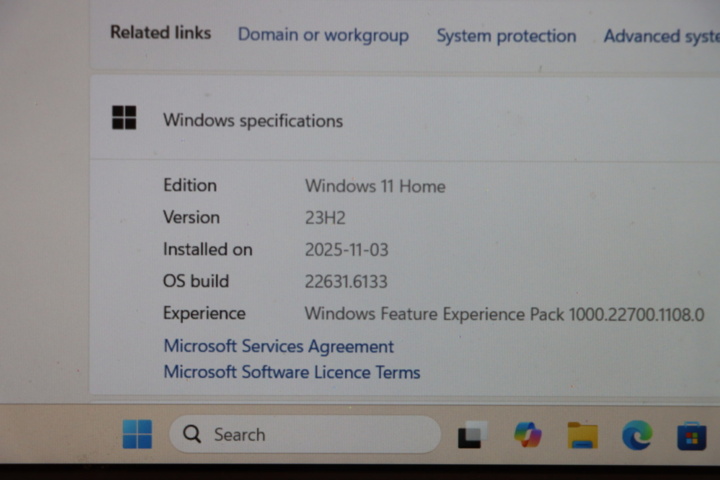Select the version value '23H2'

tap(325, 217)
